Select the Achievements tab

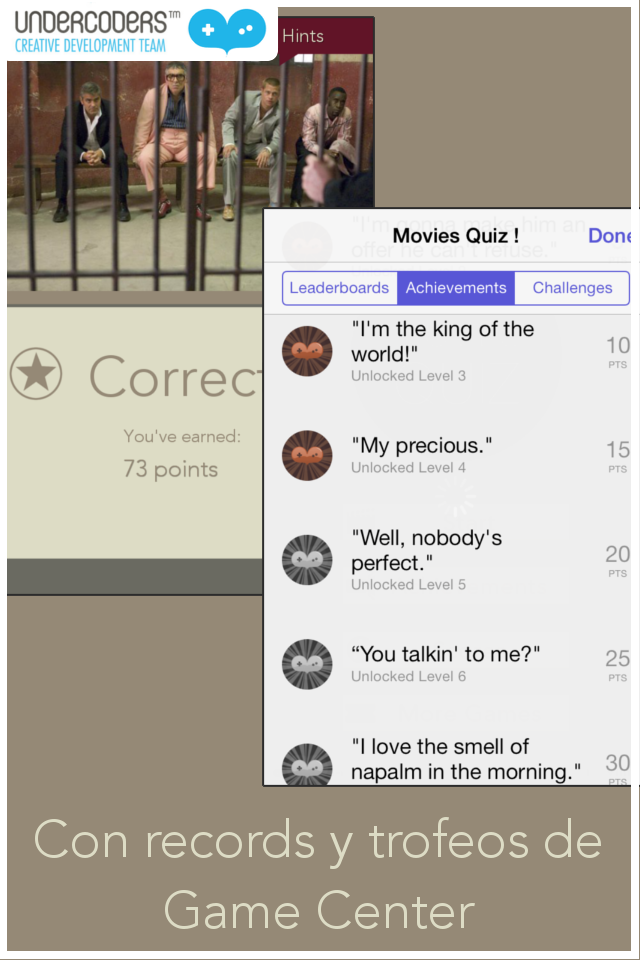coord(456,288)
